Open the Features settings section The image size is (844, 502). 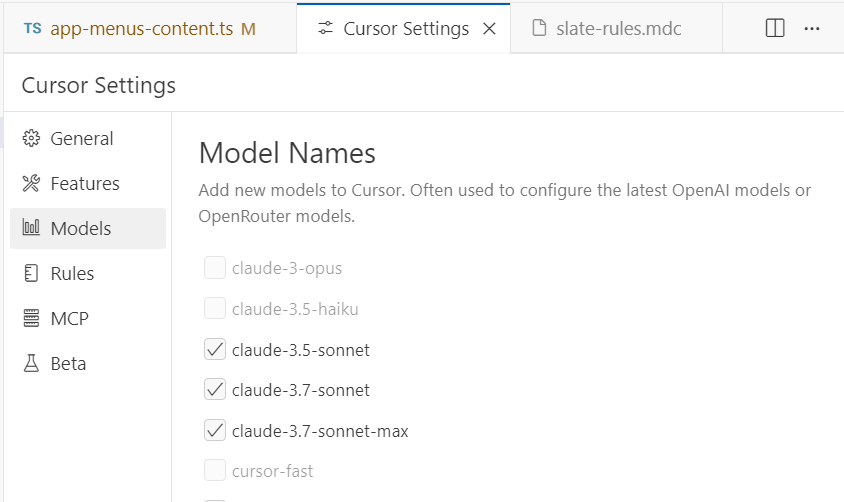pyautogui.click(x=88, y=183)
